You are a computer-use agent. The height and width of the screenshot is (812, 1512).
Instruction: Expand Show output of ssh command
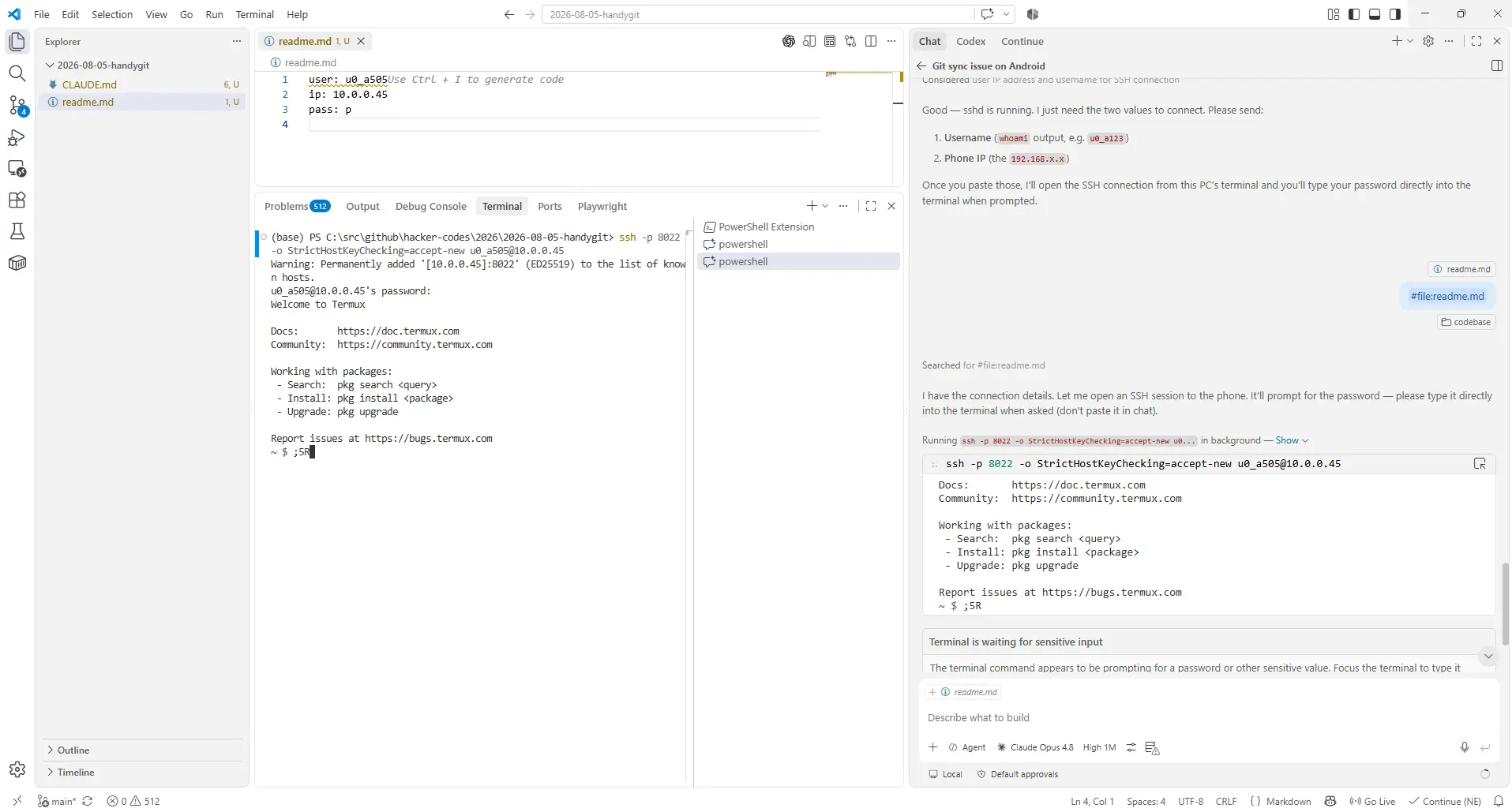point(1292,440)
